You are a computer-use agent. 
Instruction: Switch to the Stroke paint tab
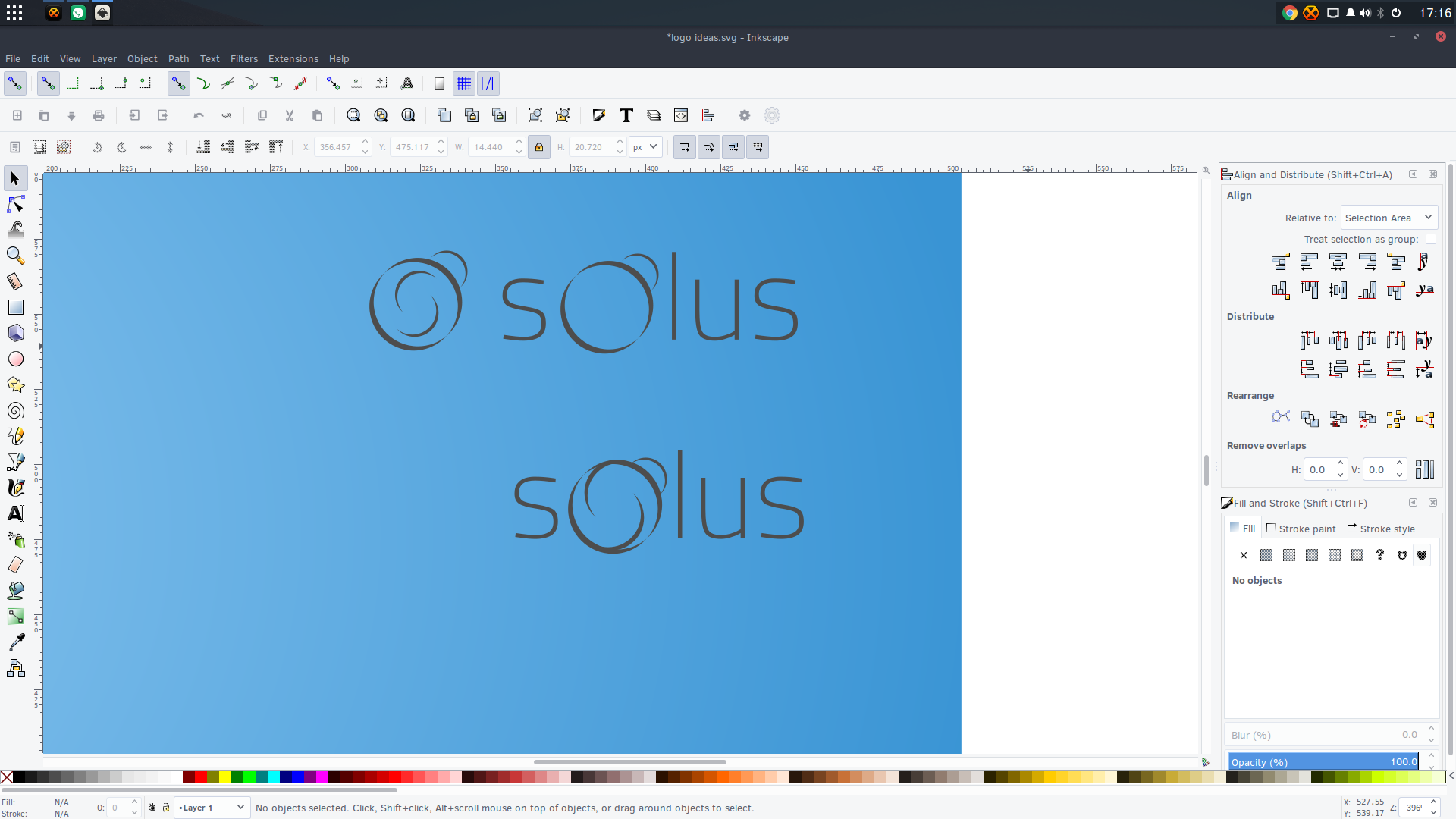click(1301, 529)
